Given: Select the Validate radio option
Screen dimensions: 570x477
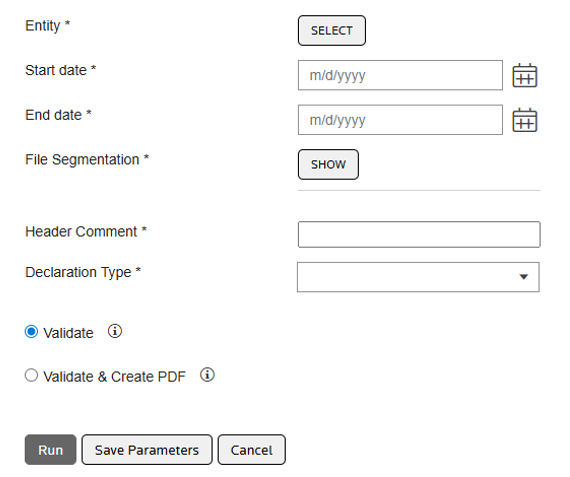Looking at the screenshot, I should pos(31,332).
